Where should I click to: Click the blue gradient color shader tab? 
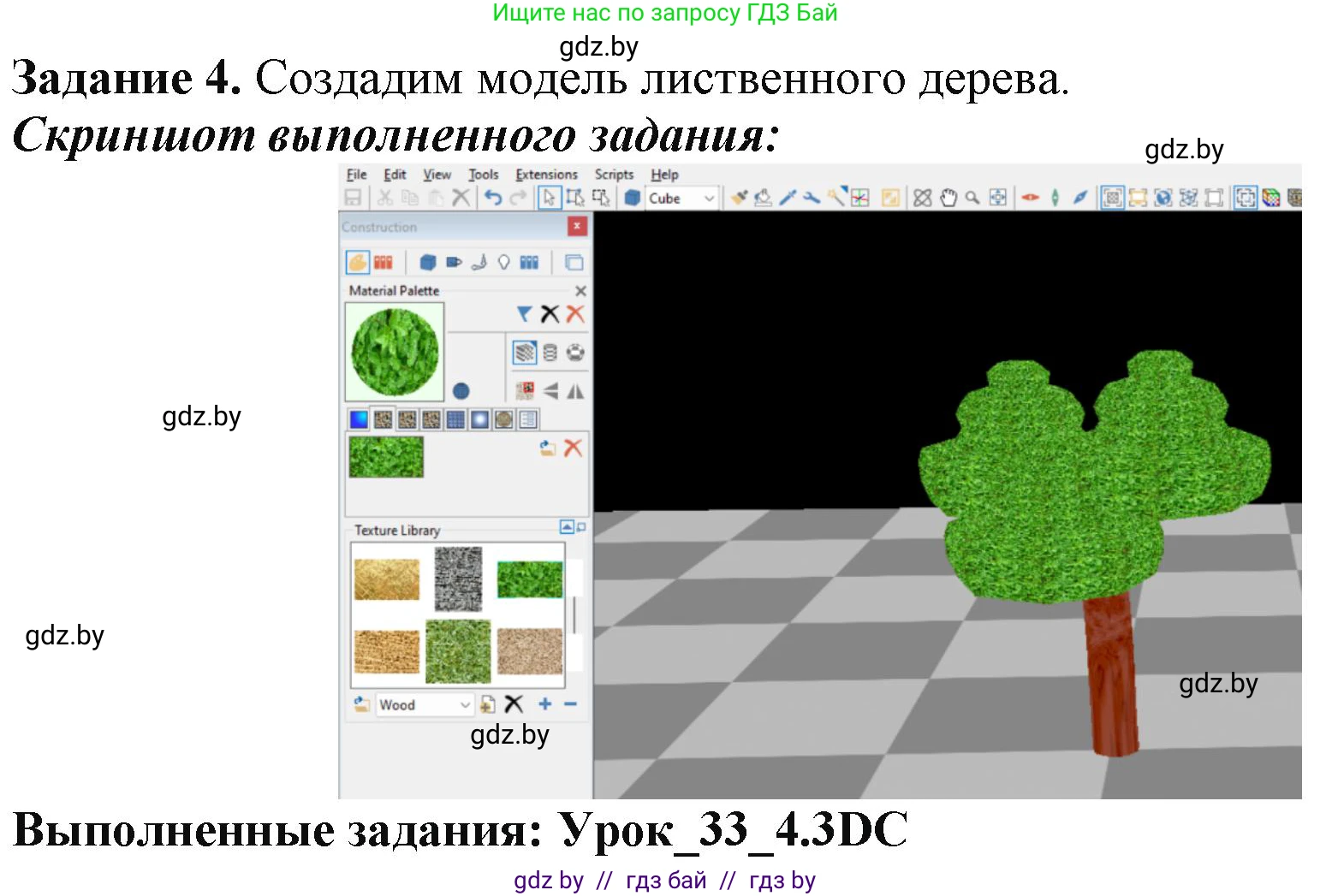point(359,419)
